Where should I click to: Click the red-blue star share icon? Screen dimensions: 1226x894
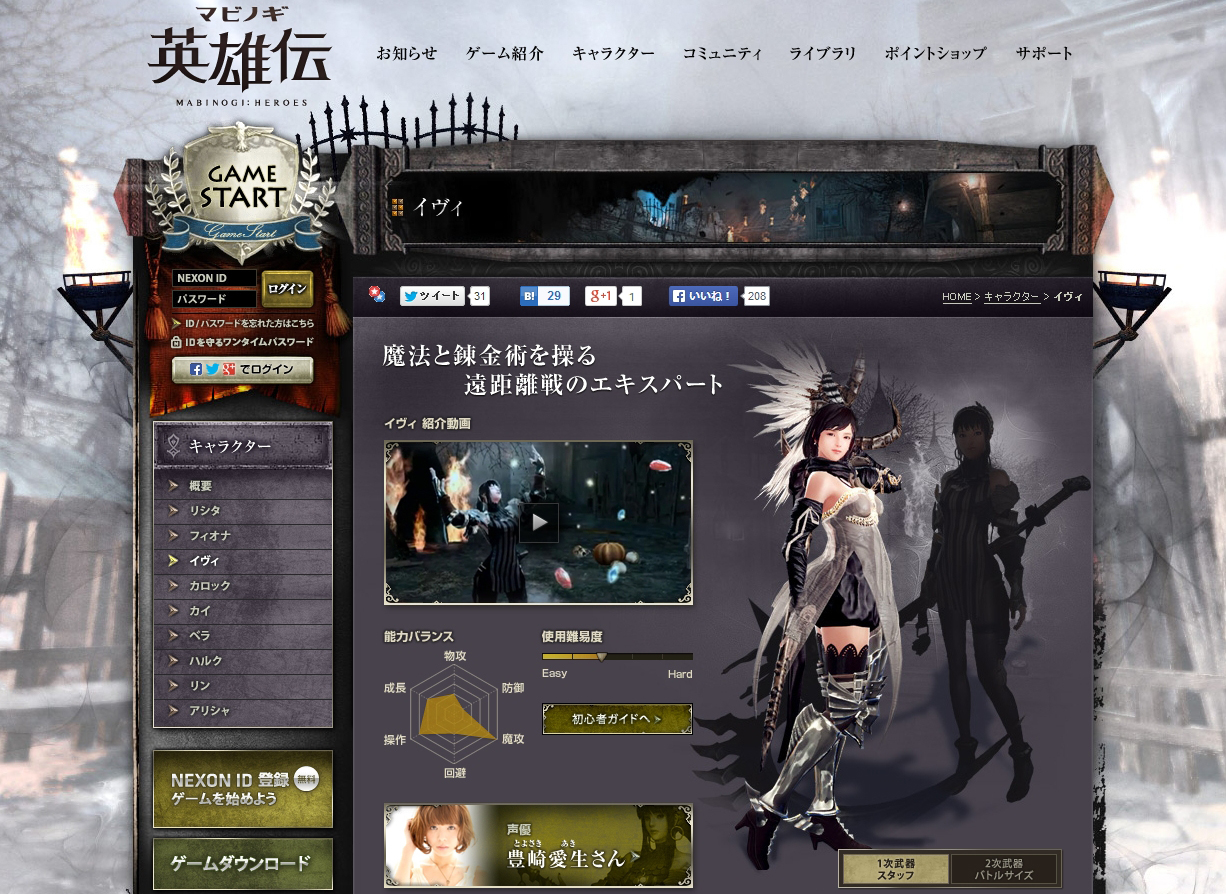[377, 294]
